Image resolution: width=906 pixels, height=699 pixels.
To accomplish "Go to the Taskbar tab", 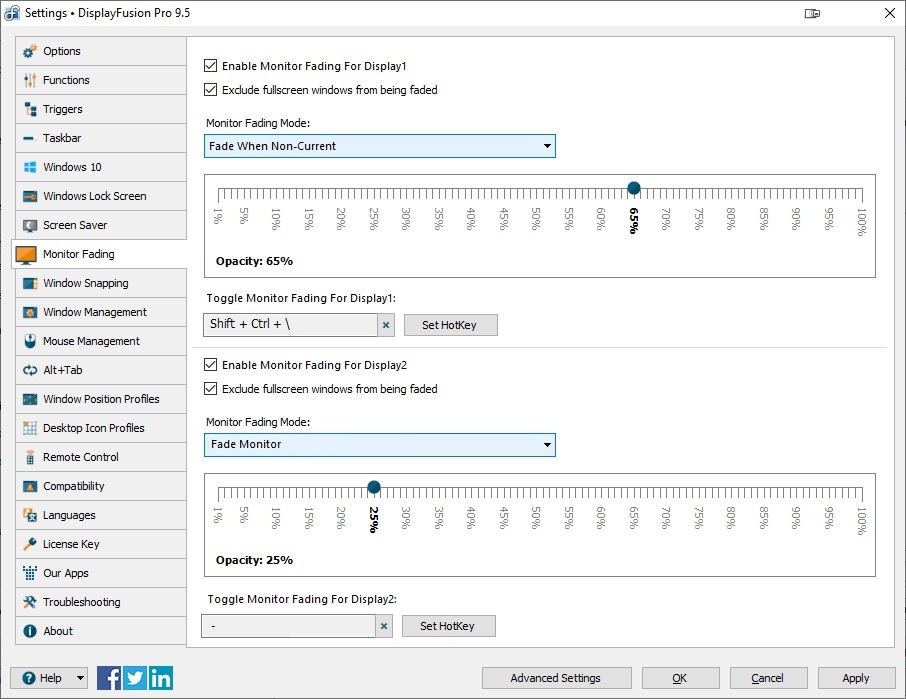I will click(61, 138).
